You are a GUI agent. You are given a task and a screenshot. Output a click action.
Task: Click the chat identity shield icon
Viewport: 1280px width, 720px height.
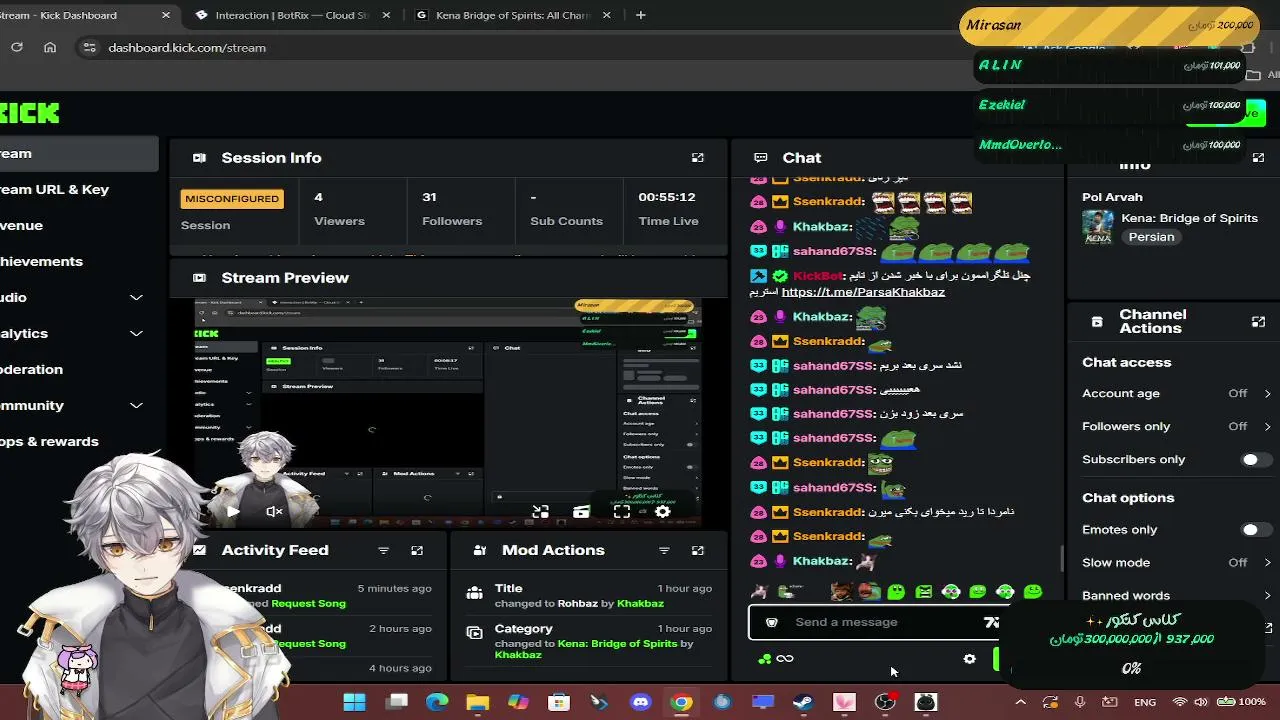pyautogui.click(x=771, y=622)
